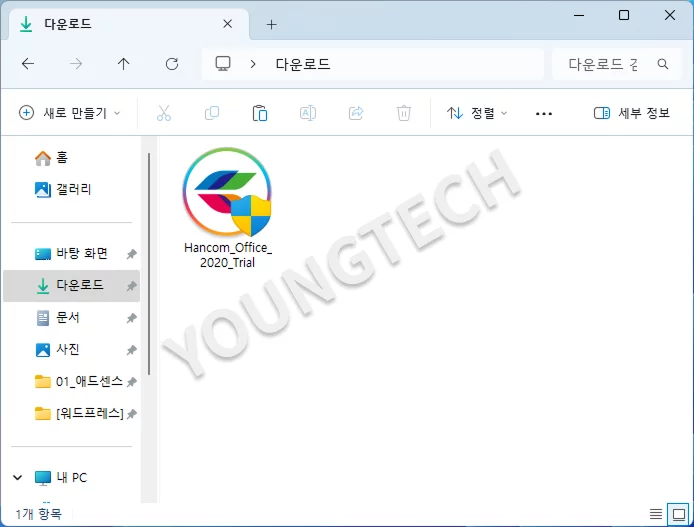Go back with the left arrow button
This screenshot has width=694, height=527.
pyautogui.click(x=28, y=64)
